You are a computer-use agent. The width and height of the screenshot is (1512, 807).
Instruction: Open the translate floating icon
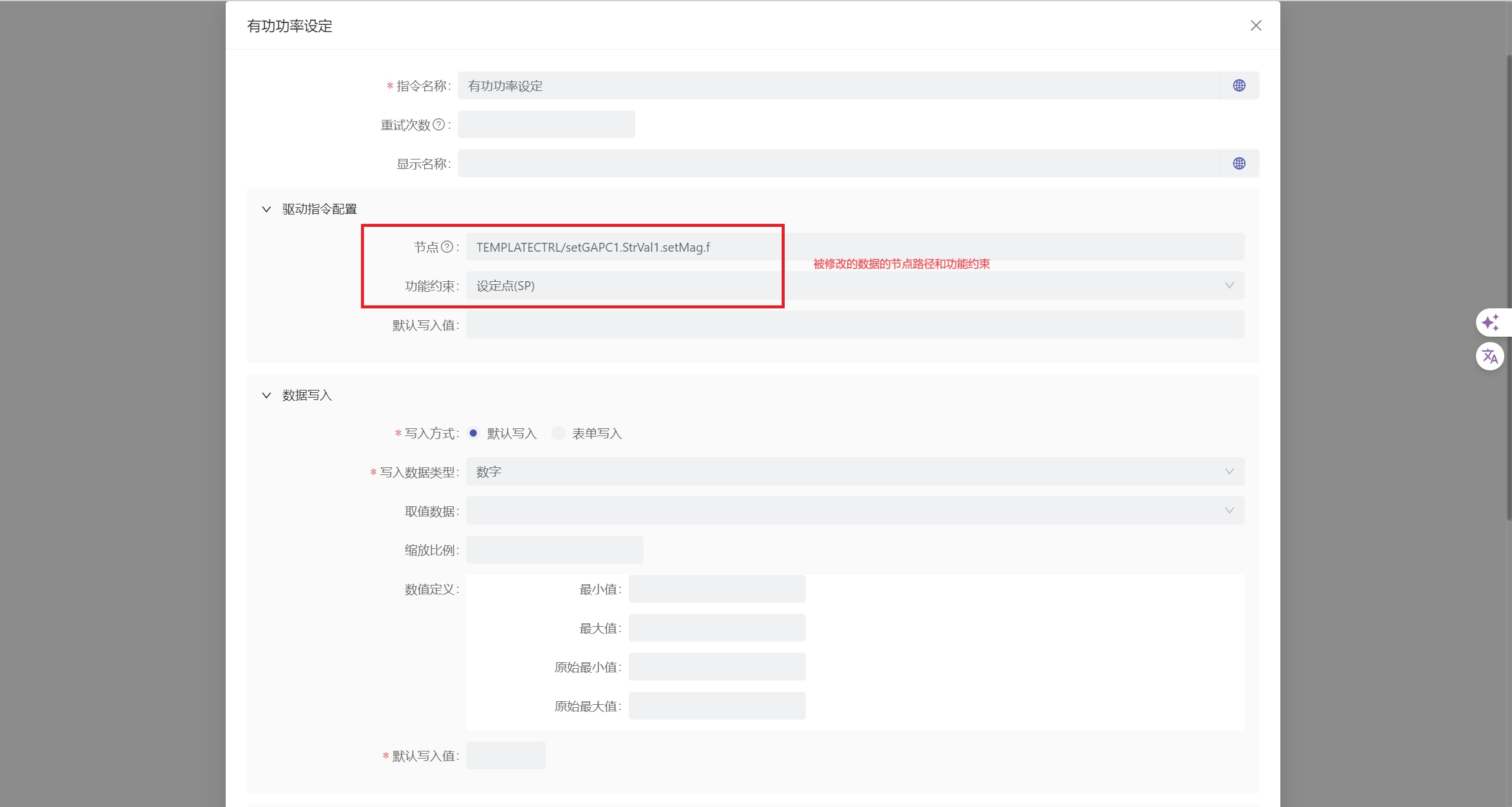pyautogui.click(x=1490, y=356)
